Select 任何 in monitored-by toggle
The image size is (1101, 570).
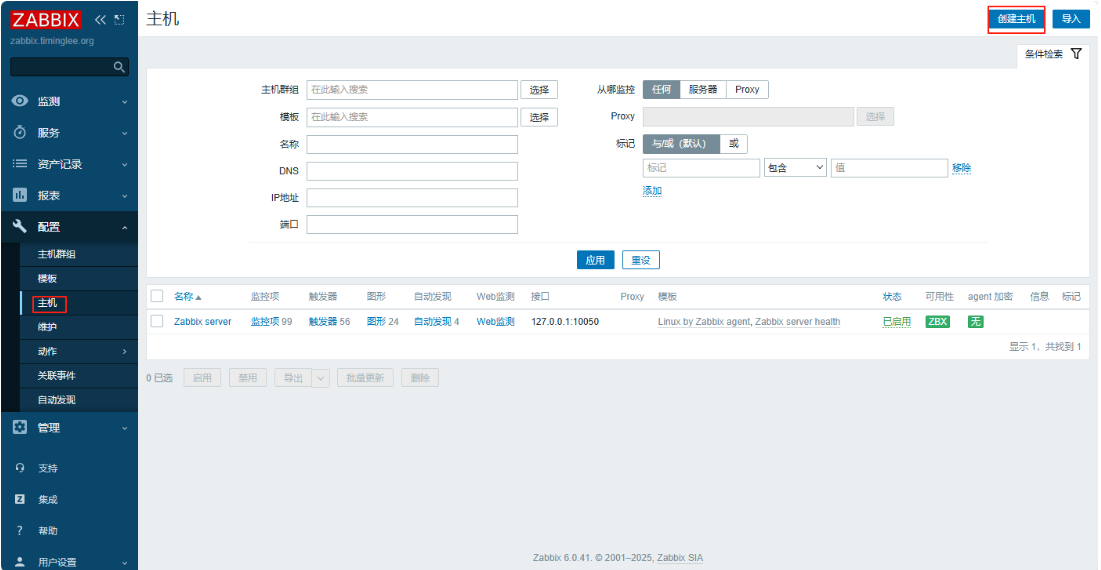point(661,89)
